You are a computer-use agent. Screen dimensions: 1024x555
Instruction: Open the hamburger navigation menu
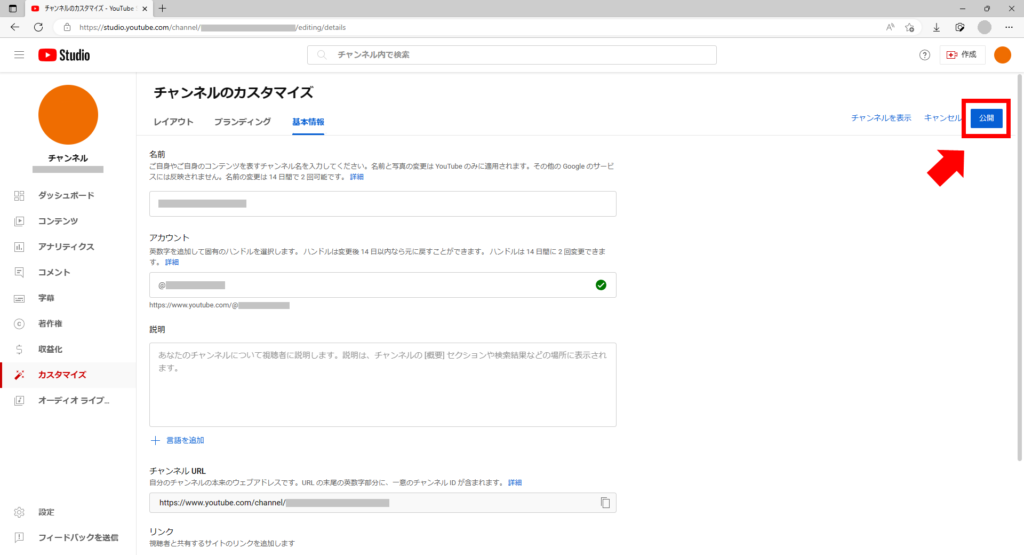click(19, 55)
